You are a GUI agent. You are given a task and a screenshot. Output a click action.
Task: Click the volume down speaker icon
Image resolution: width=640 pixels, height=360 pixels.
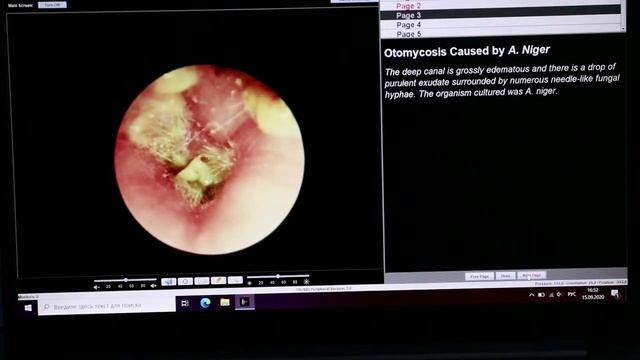(97, 287)
